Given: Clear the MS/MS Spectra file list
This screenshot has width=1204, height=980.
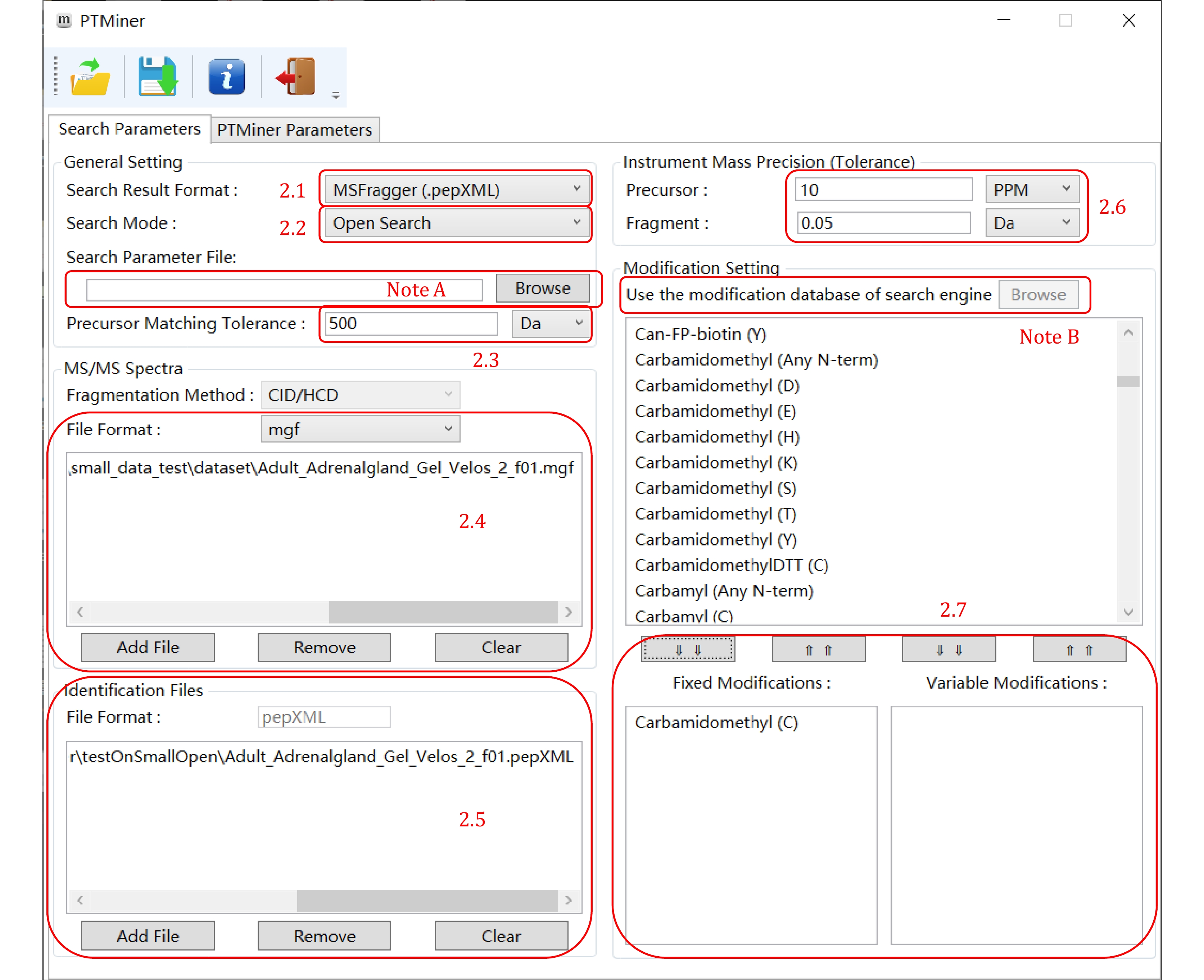Looking at the screenshot, I should coord(501,647).
